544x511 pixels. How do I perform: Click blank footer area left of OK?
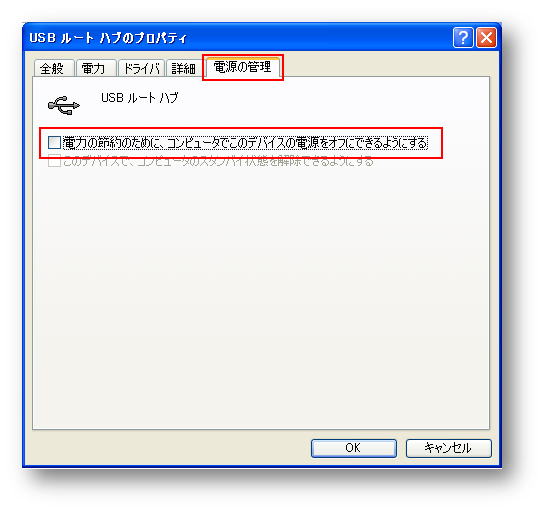pos(167,448)
